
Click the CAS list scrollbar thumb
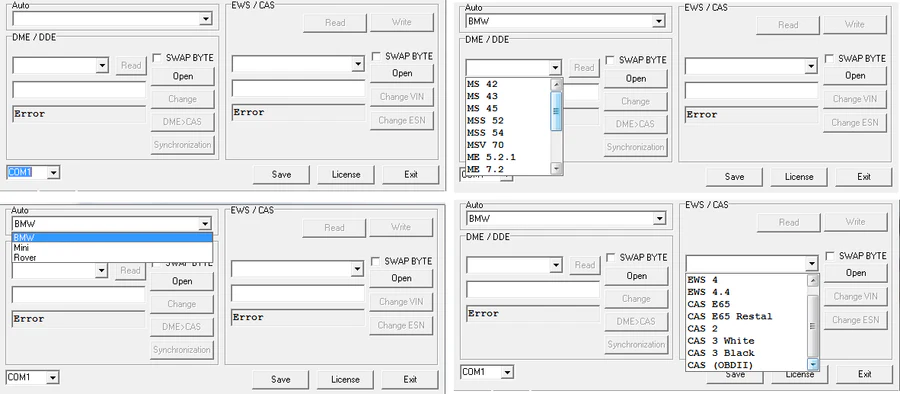click(812, 326)
